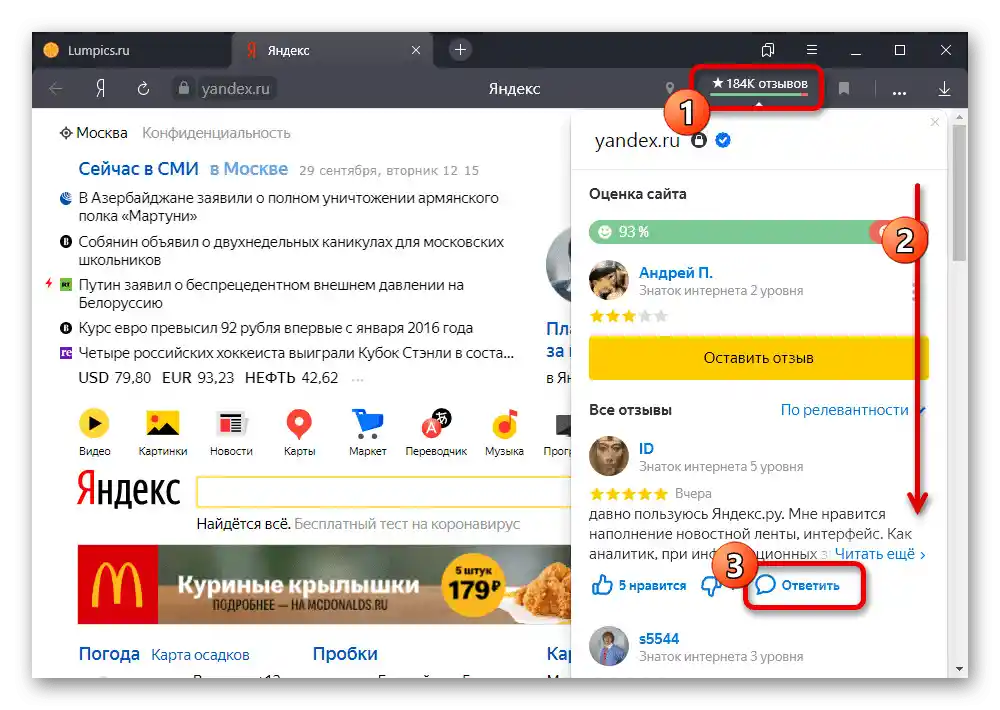Open the bookmarks collections icon
The image size is (1000, 710).
(768, 50)
